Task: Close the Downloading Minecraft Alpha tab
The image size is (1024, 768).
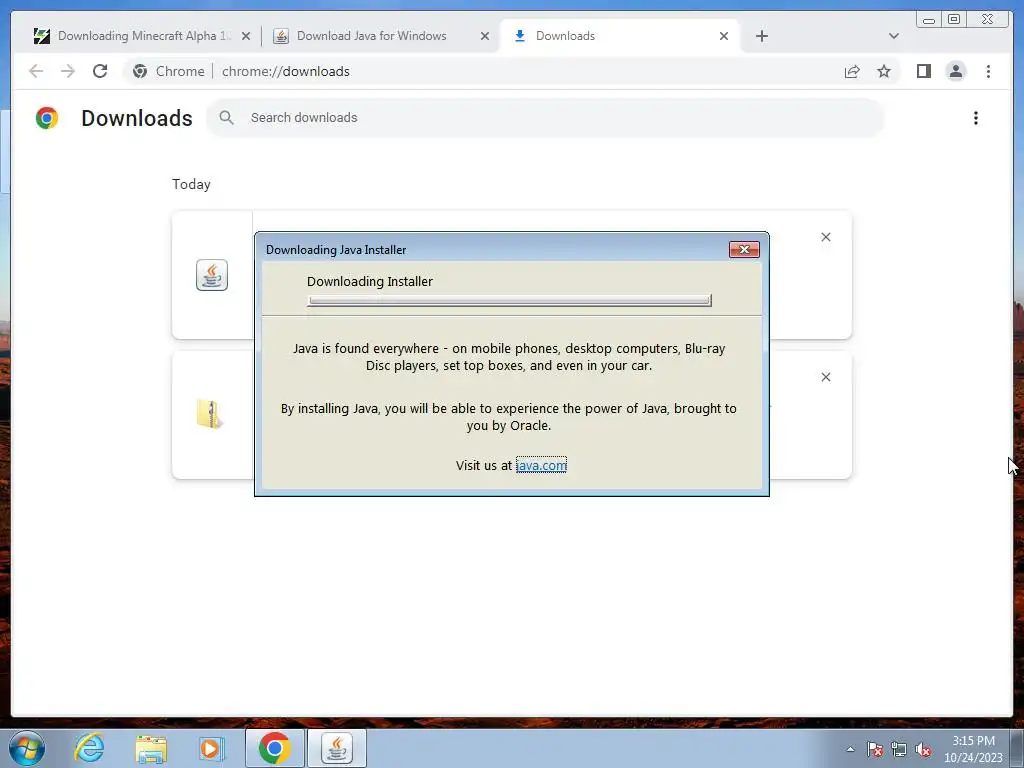Action: [246, 36]
